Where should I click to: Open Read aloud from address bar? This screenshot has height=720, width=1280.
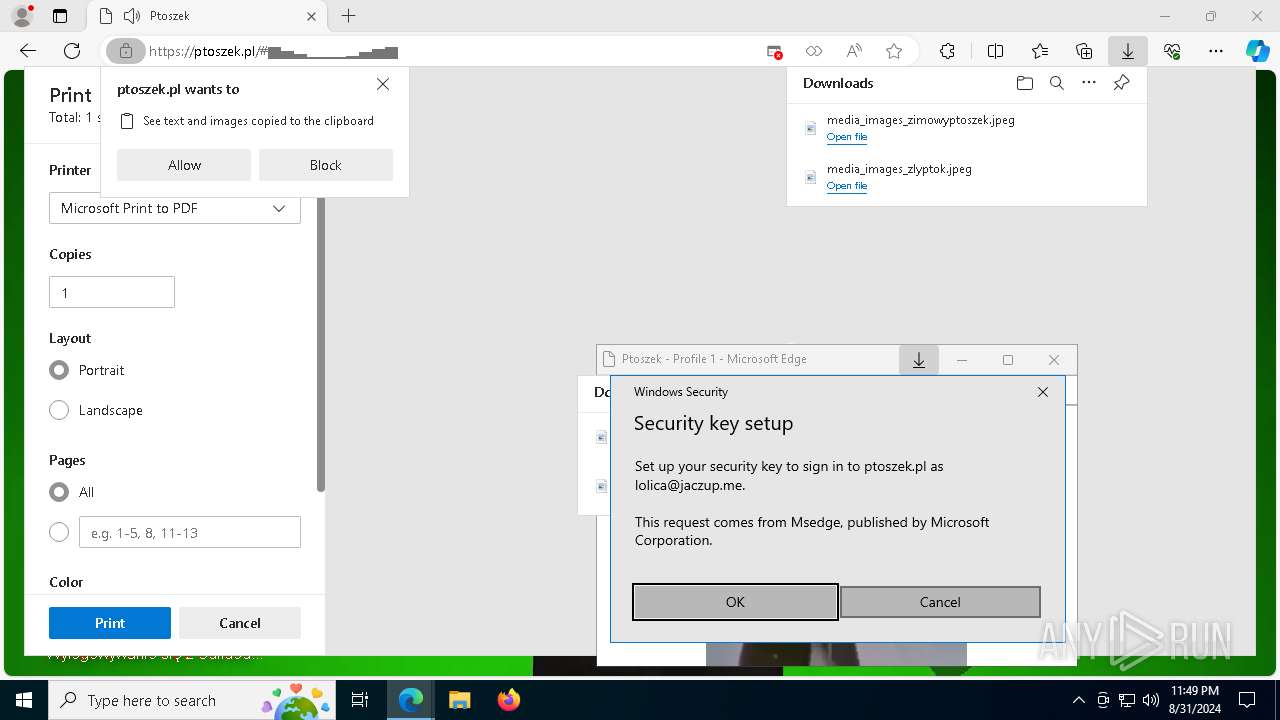854,51
